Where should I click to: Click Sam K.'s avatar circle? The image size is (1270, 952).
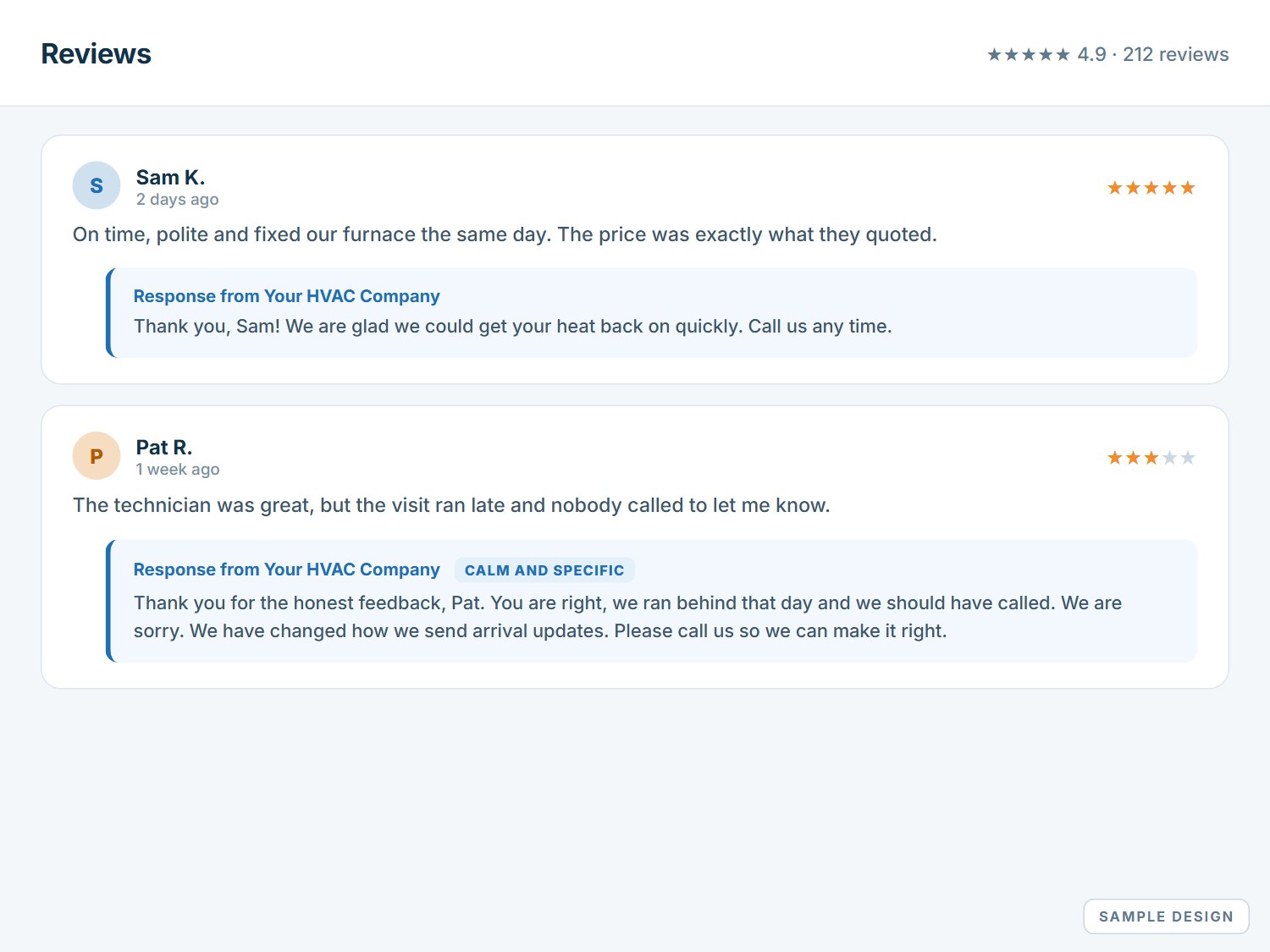97,185
